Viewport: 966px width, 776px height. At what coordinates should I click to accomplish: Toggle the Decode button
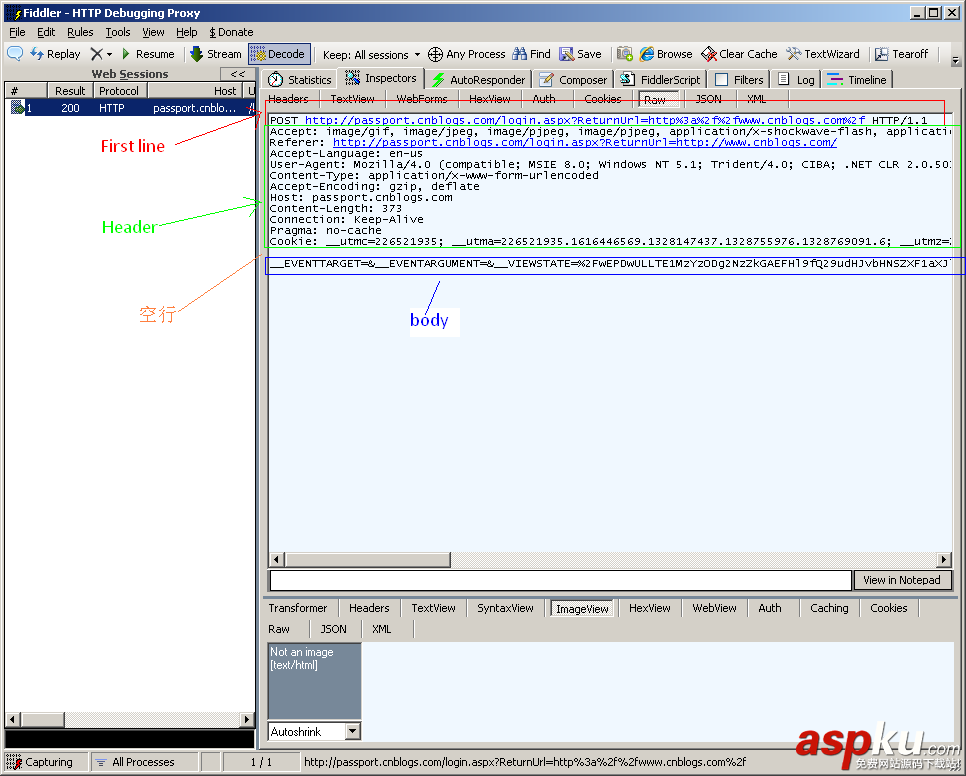(x=279, y=54)
